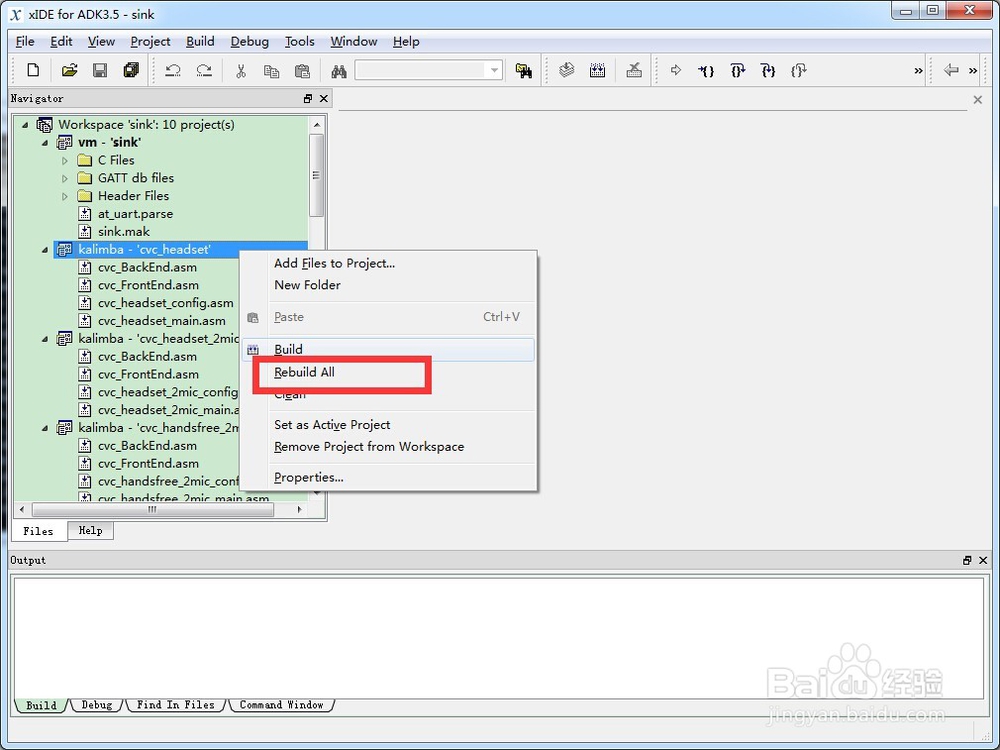Click the Copy toolbar icon
This screenshot has height=750, width=1000.
(x=272, y=70)
